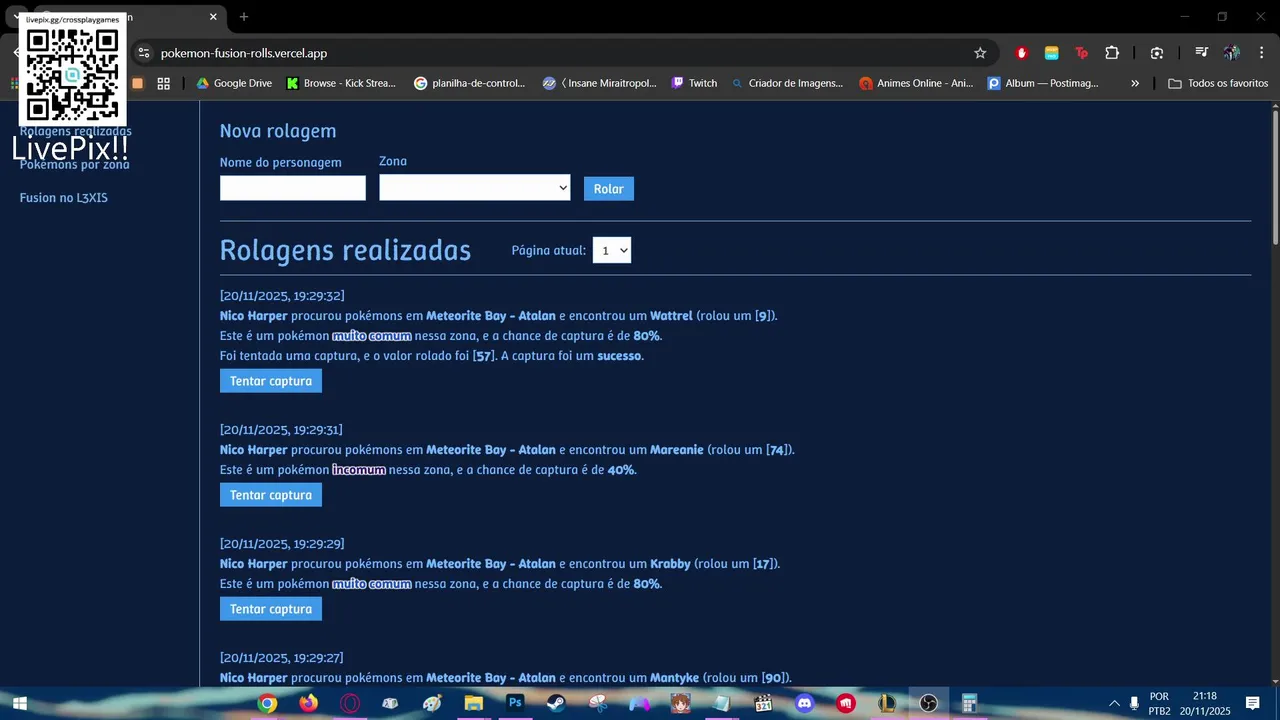Open the red Tp extension icon
The image size is (1280, 720).
coord(1081,53)
